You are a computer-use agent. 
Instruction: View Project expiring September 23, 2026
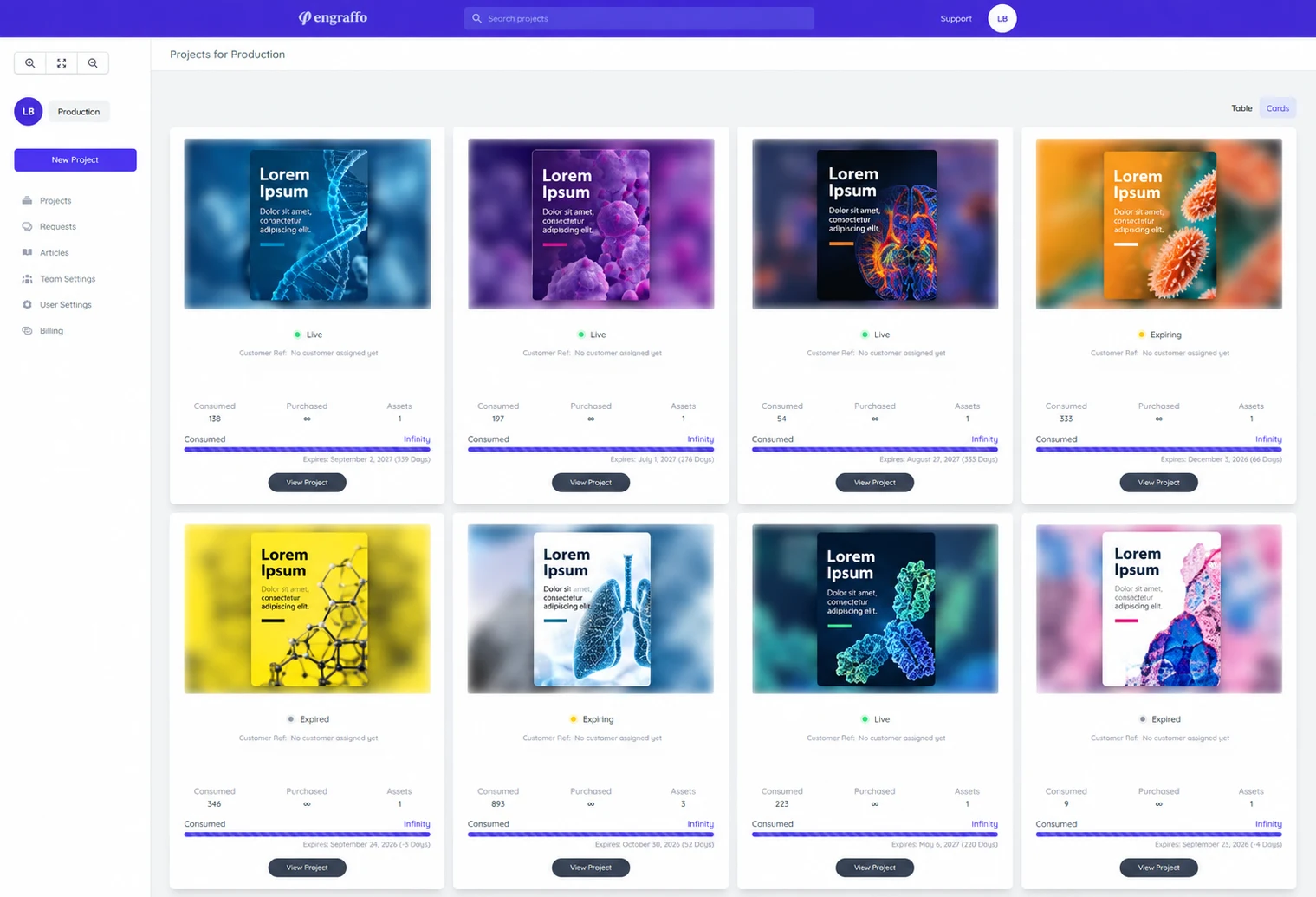1158,867
